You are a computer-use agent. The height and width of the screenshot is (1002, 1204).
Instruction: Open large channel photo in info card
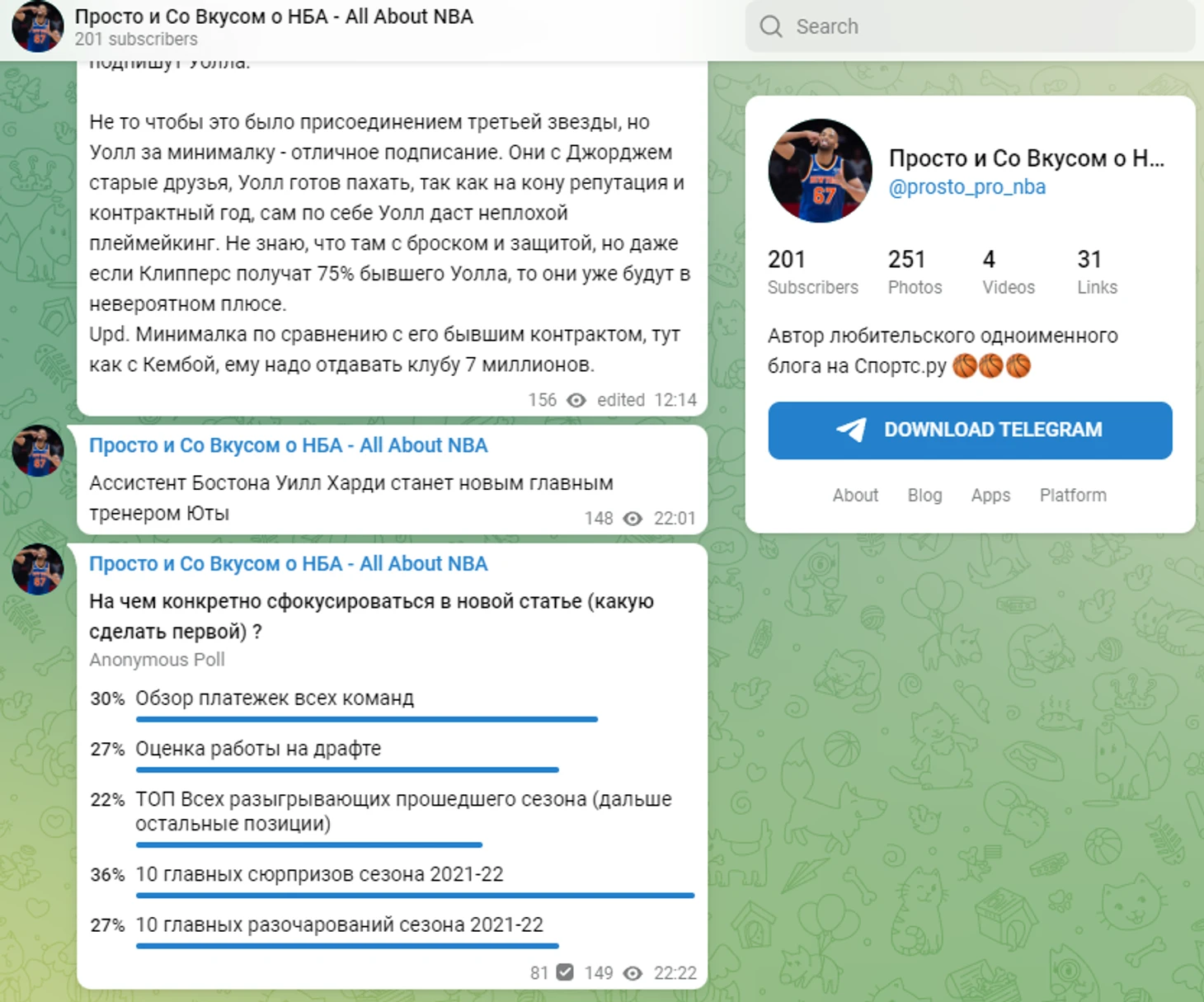[x=820, y=171]
